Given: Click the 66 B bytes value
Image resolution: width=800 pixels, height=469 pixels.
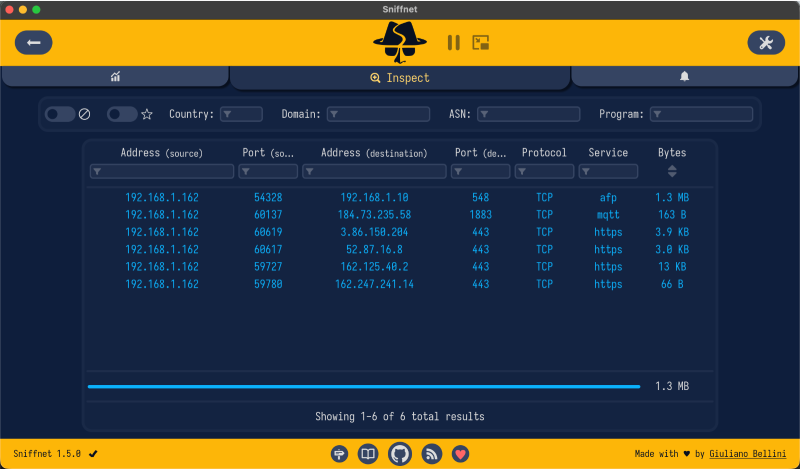Looking at the screenshot, I should click(672, 284).
